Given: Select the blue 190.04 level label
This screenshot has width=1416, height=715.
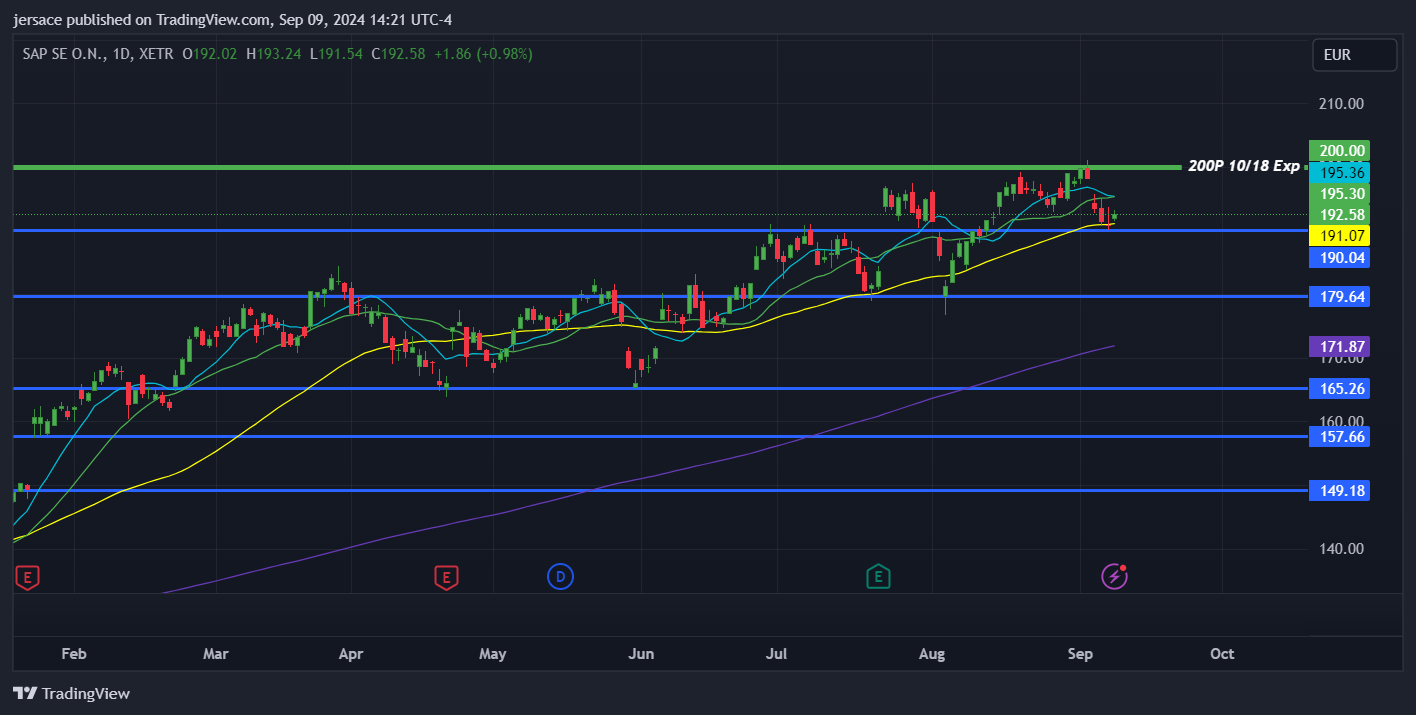Looking at the screenshot, I should point(1338,258).
